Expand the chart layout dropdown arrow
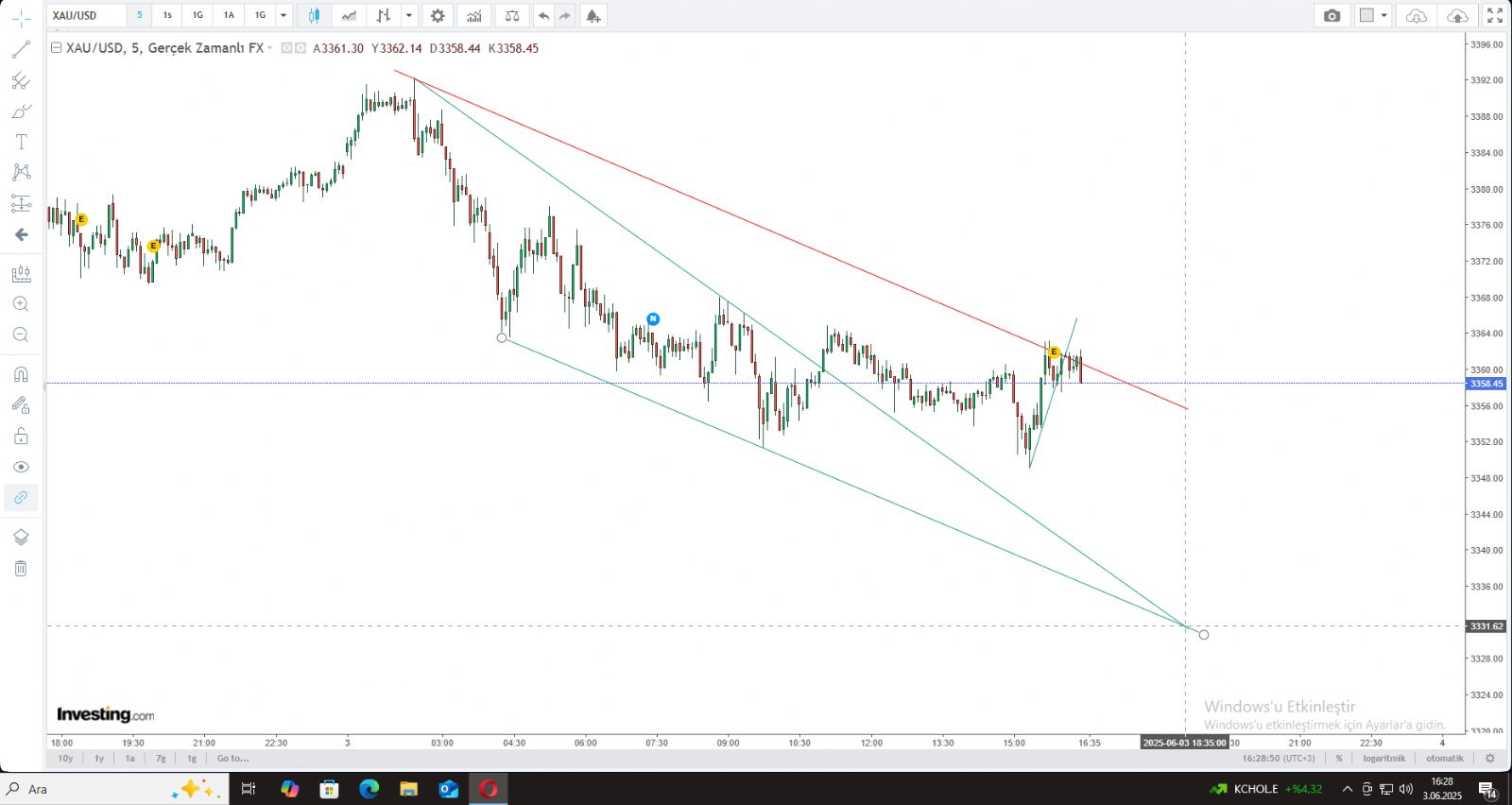 1384,15
